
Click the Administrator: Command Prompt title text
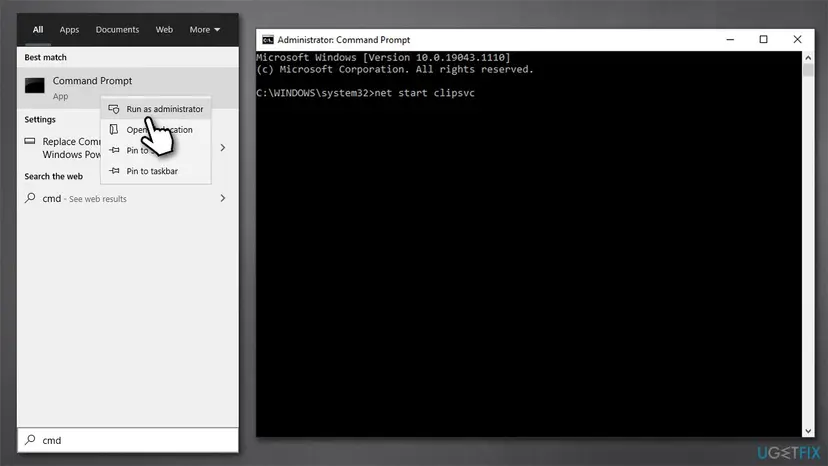[x=344, y=40]
